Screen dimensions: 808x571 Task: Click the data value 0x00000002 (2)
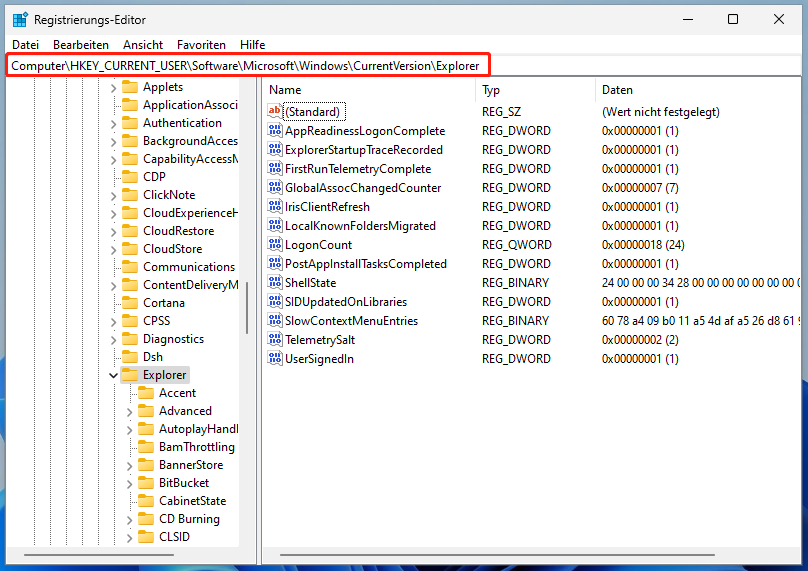(640, 340)
